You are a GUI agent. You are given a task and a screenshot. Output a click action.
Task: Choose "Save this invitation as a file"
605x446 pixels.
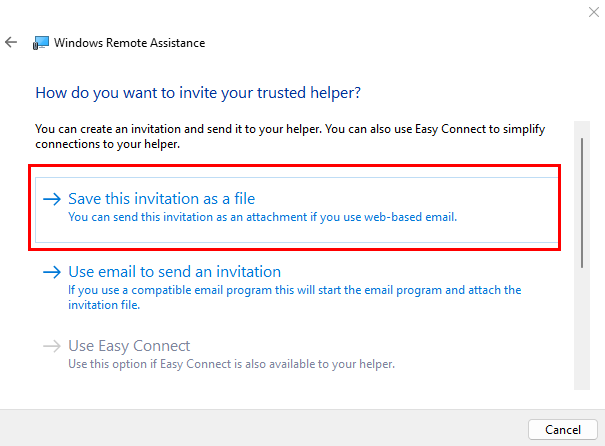tap(168, 199)
